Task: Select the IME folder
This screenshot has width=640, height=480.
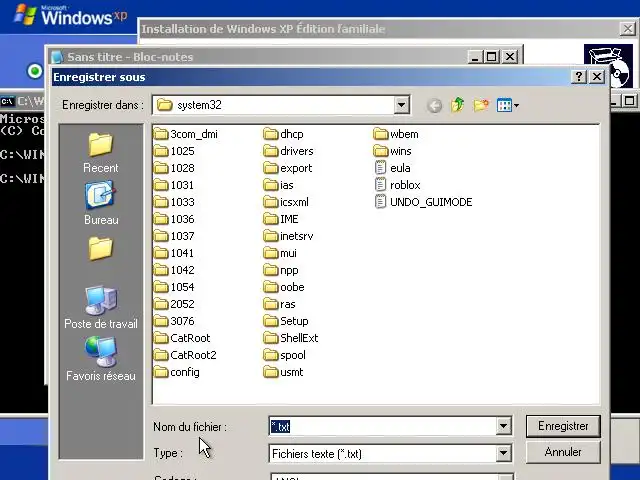Action: [281, 219]
